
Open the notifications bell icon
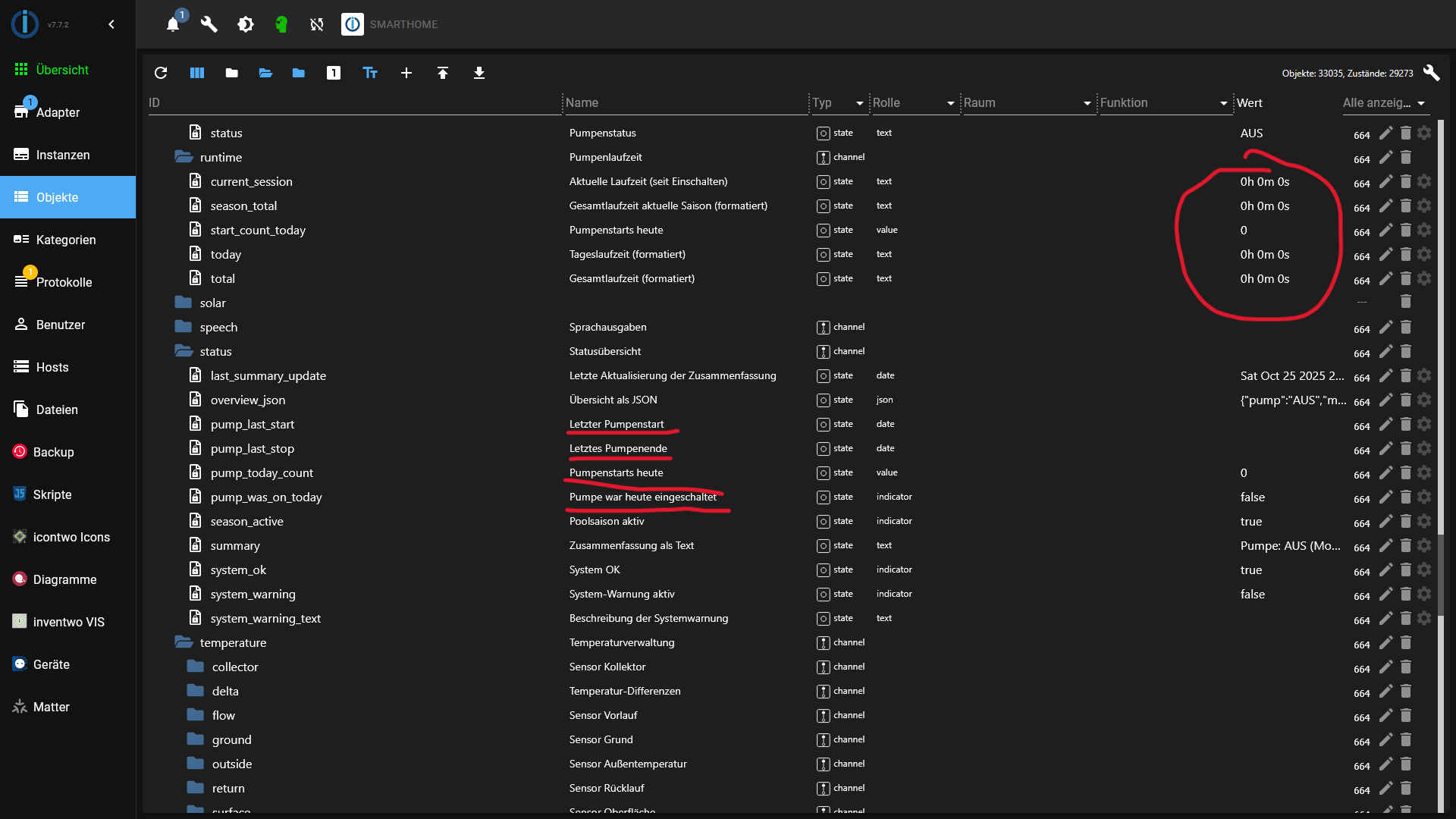(x=173, y=24)
